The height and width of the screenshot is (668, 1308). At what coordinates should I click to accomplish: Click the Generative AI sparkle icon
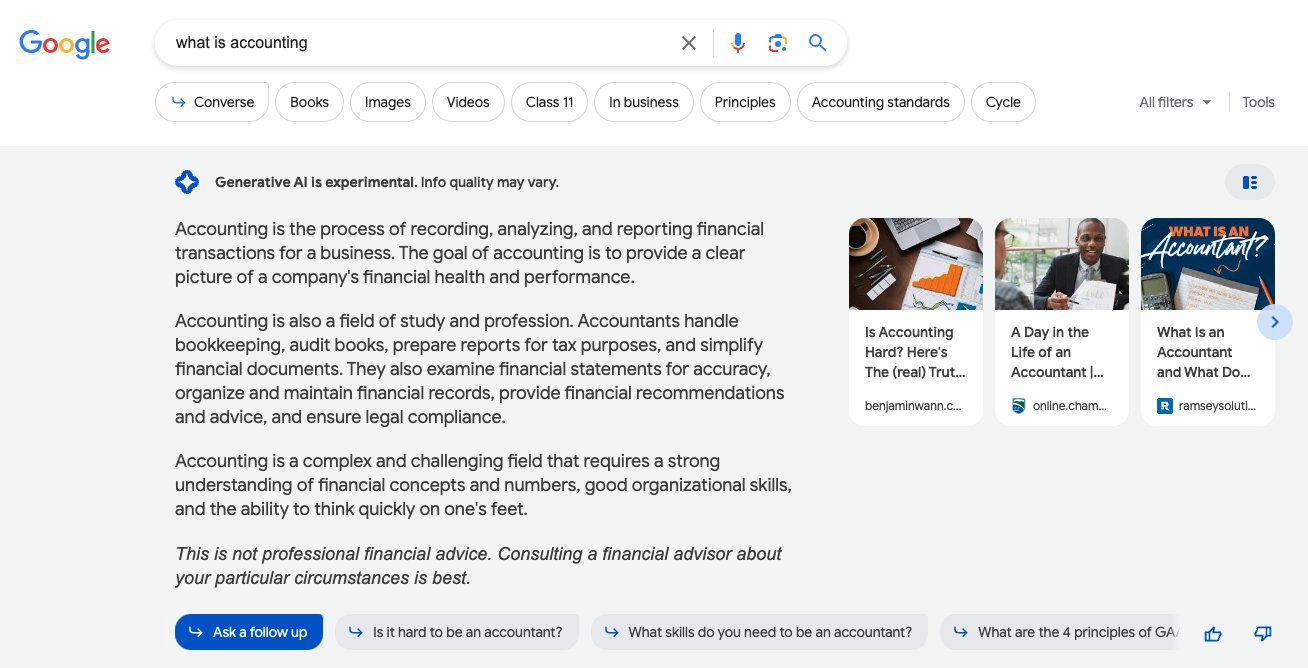coord(187,181)
